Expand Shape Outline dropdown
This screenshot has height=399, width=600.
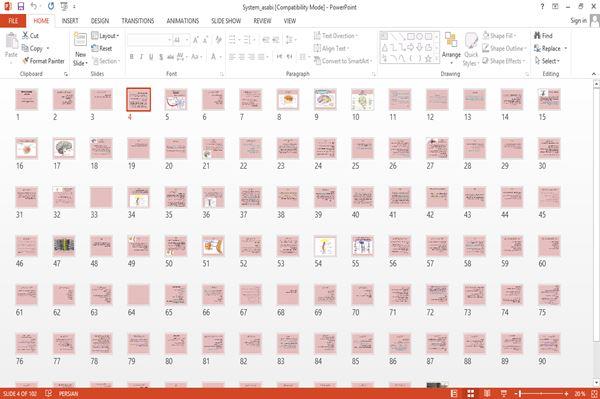click(x=504, y=48)
